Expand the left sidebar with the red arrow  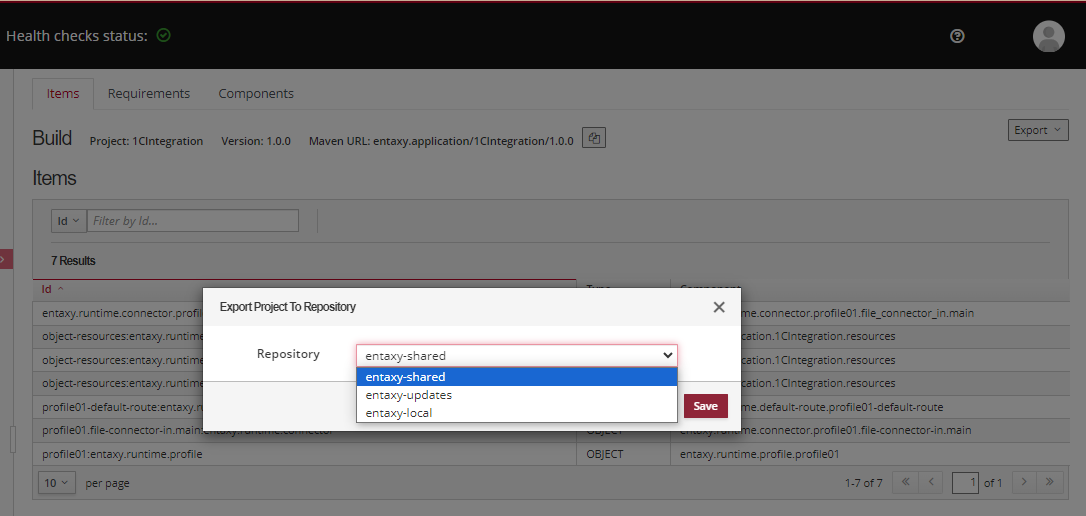pyautogui.click(x=4, y=259)
